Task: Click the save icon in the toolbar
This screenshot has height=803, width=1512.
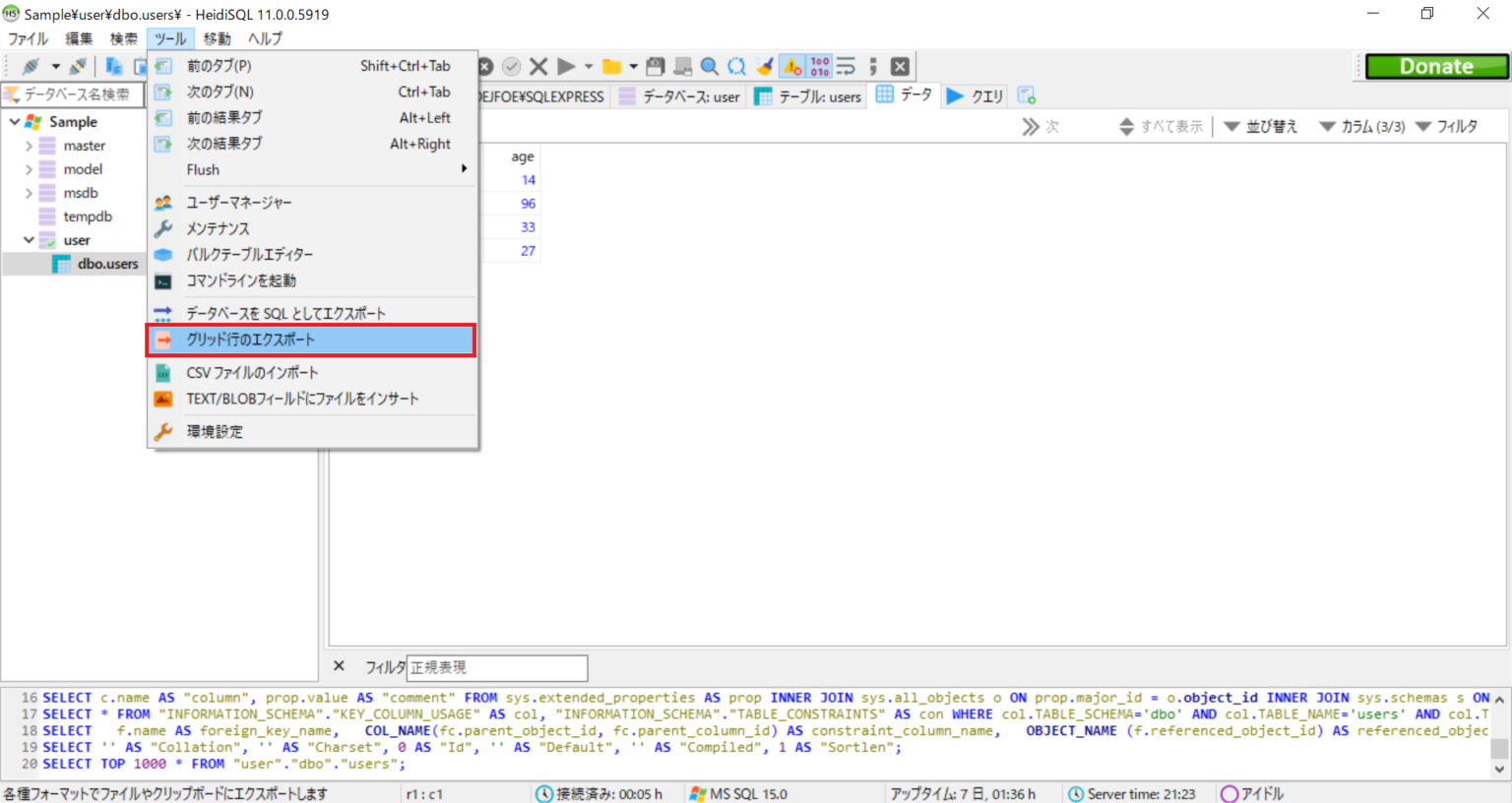Action: pos(654,66)
